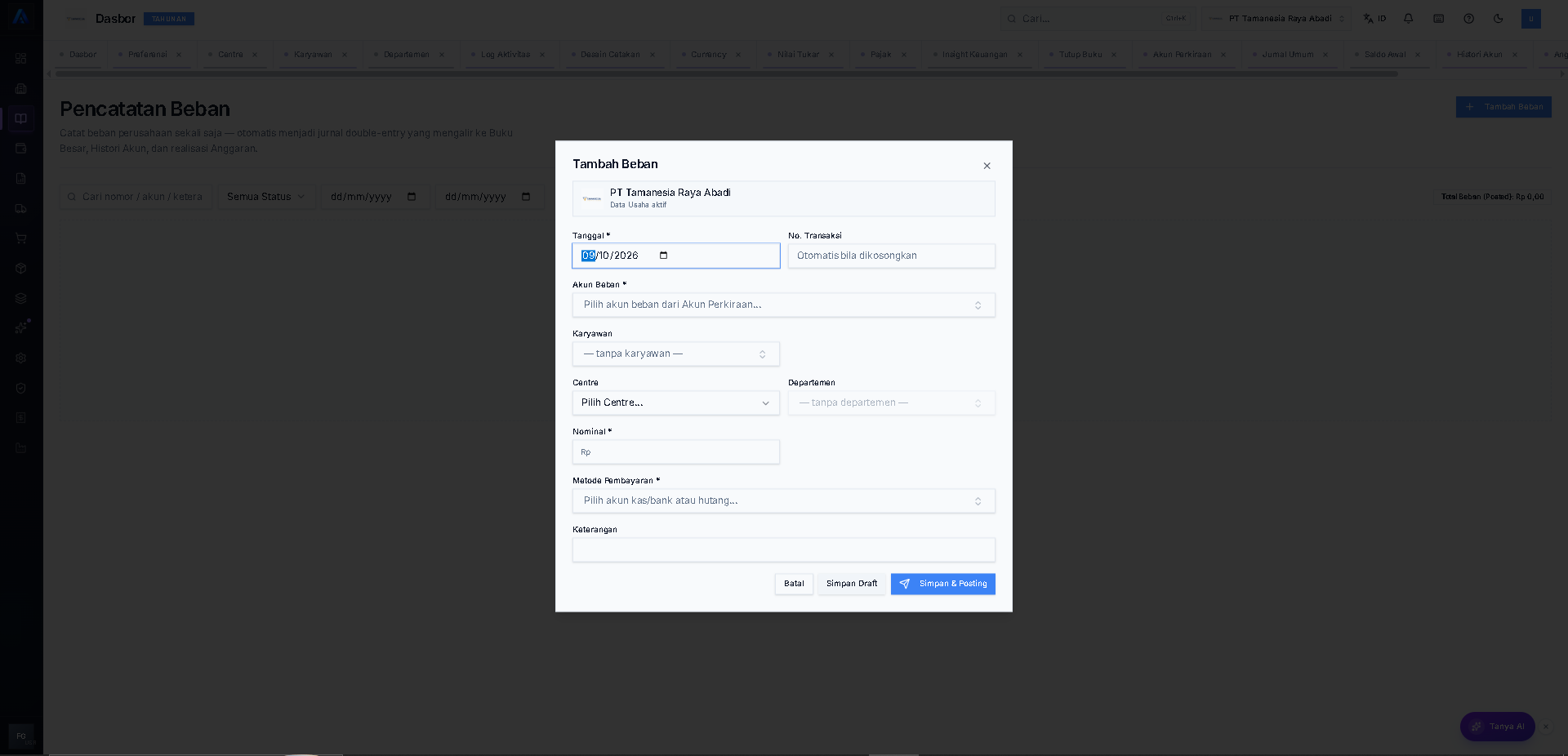The width and height of the screenshot is (1568, 756).
Task: Click the Tanggal date field
Action: (676, 256)
